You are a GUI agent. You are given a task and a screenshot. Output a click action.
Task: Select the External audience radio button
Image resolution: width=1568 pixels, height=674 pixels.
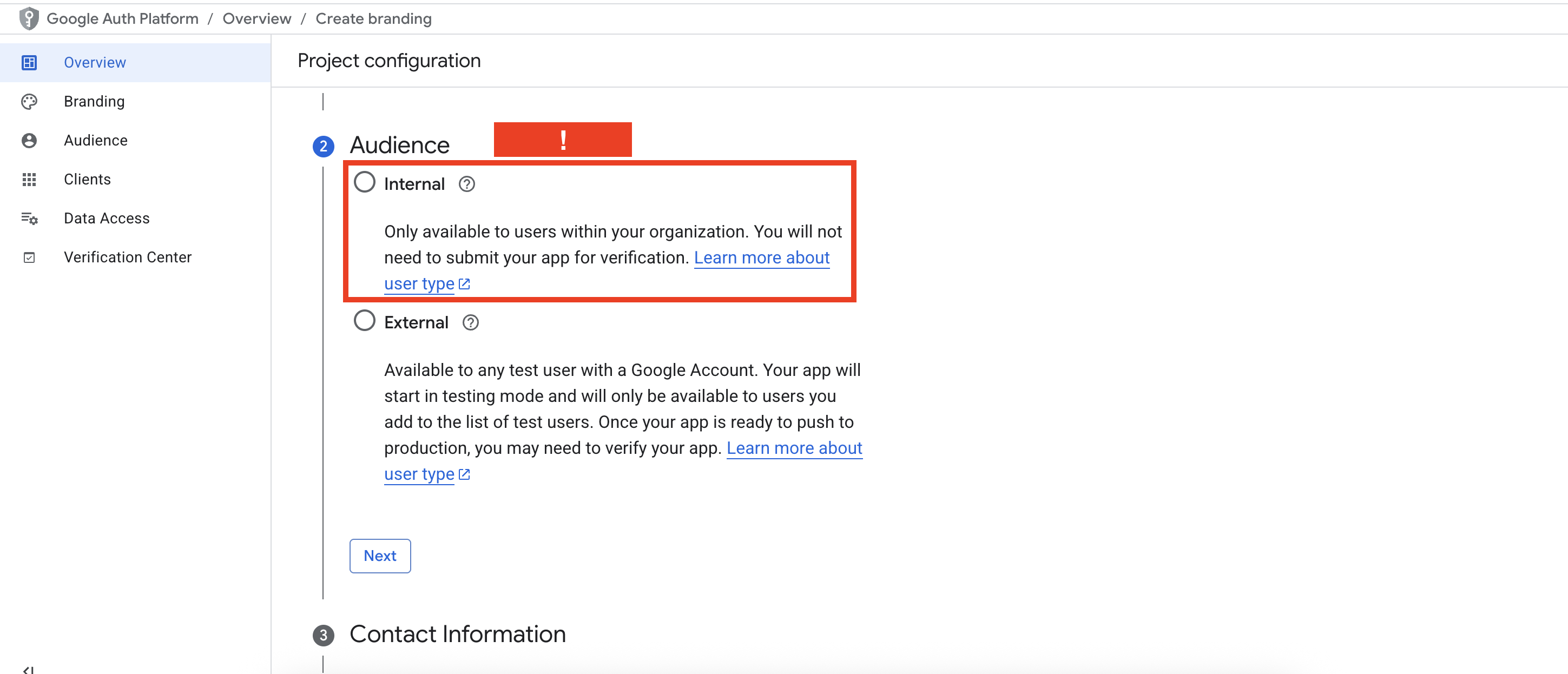pos(364,321)
